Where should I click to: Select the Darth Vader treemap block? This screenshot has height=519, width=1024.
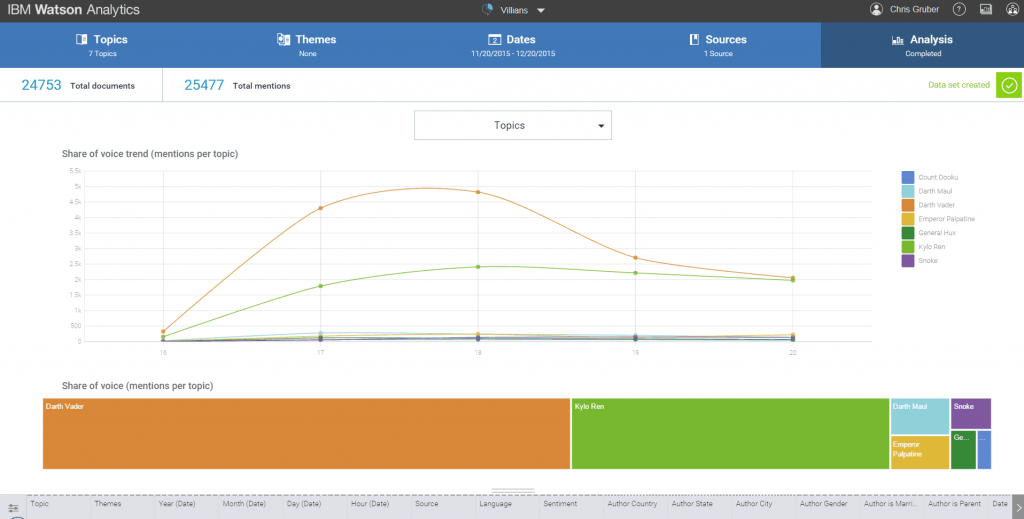(x=306, y=433)
